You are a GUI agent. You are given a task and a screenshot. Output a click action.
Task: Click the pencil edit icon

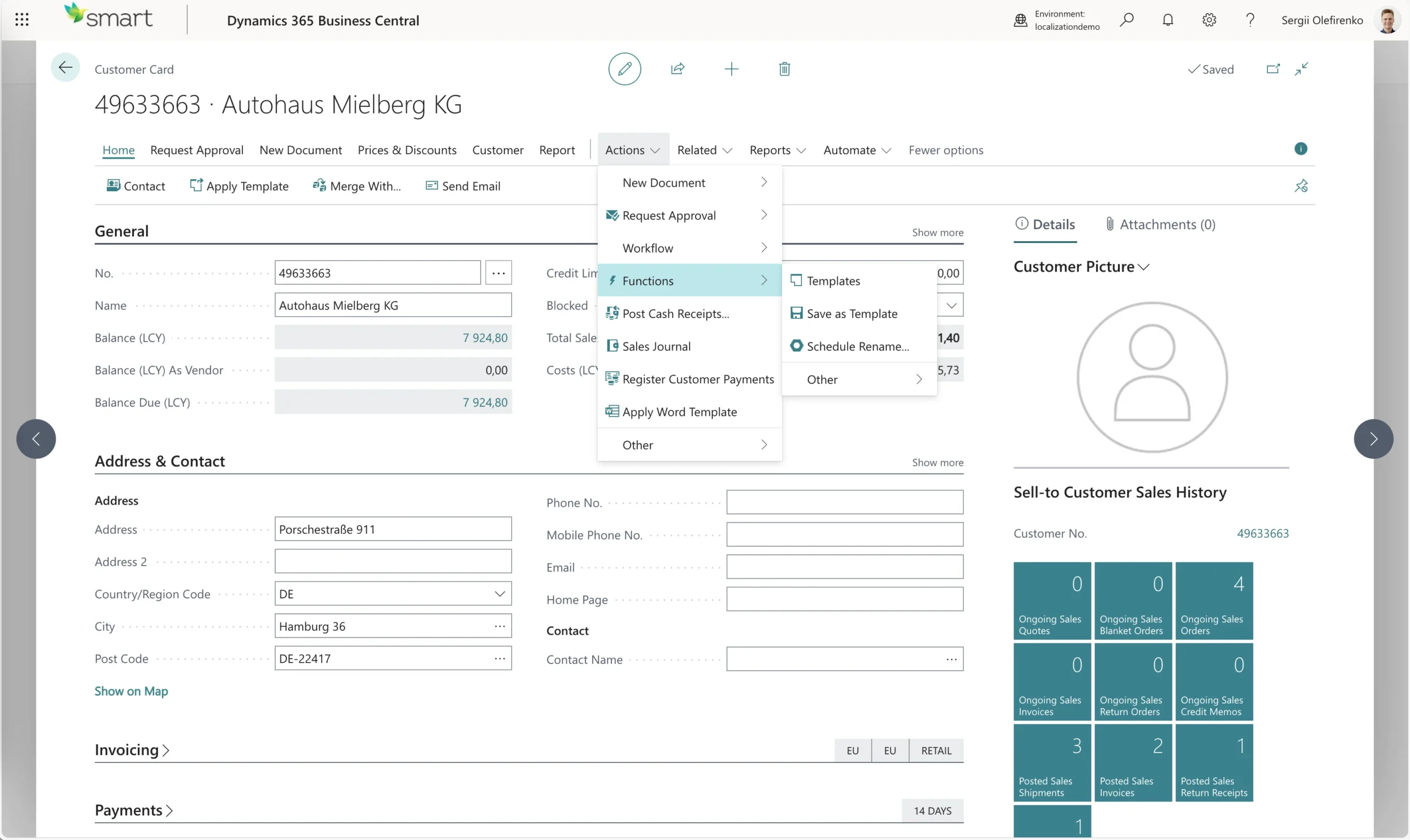(624, 69)
